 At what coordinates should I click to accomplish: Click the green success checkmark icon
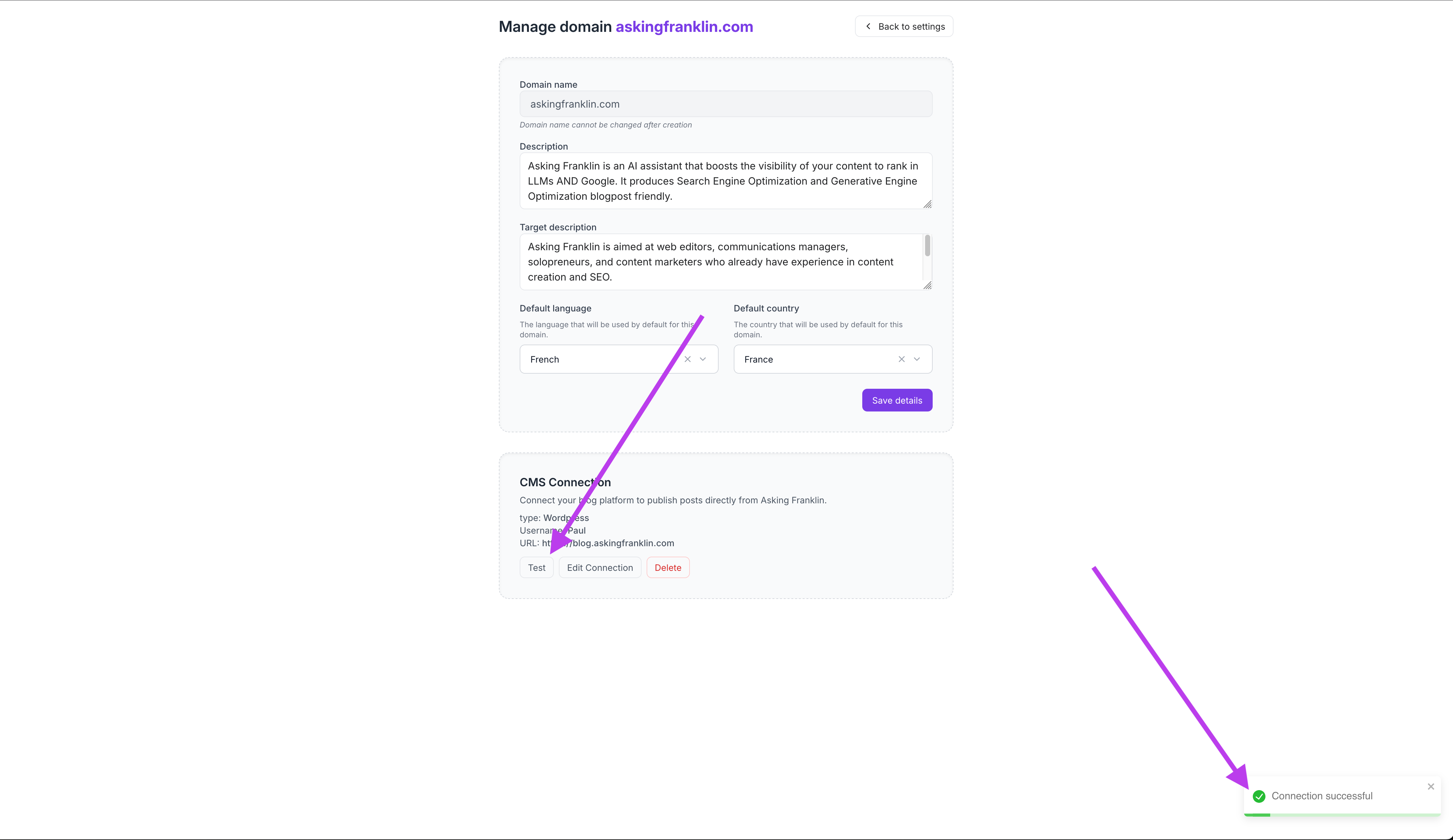click(x=1259, y=797)
